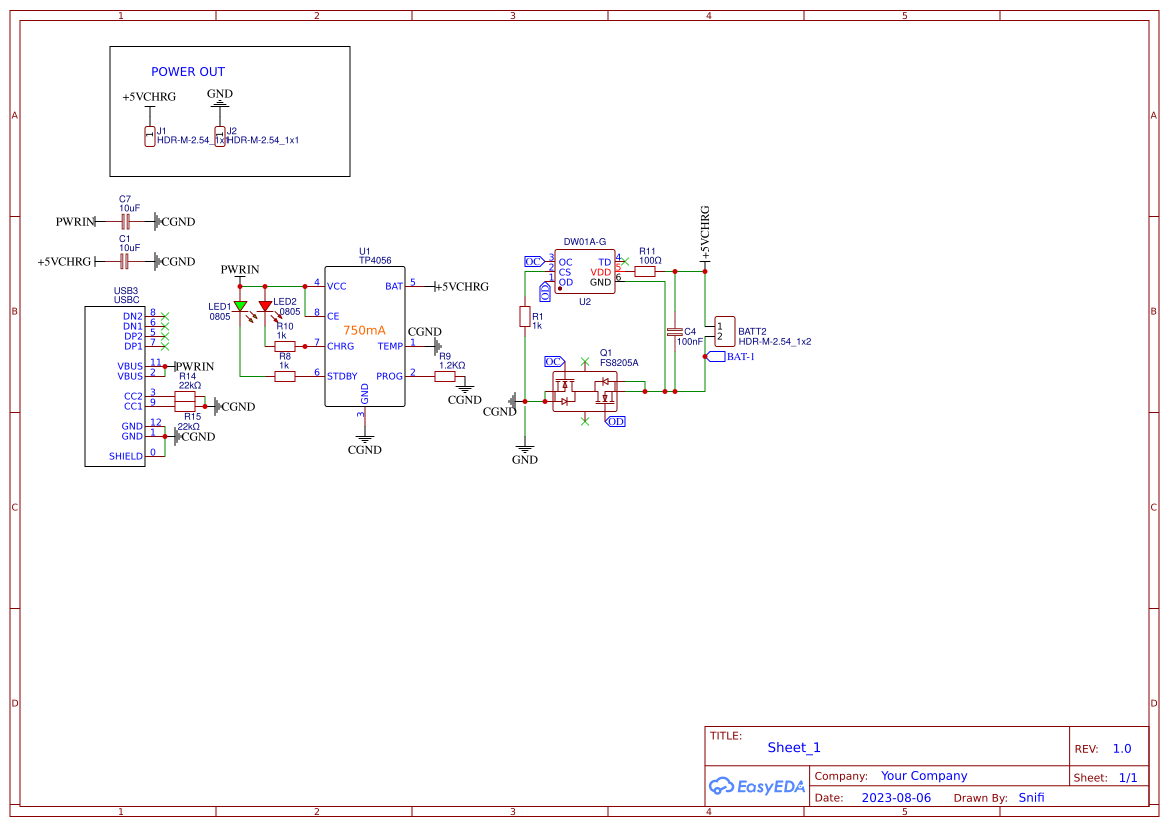Toggle the OD net flag below Q1

pos(614,421)
